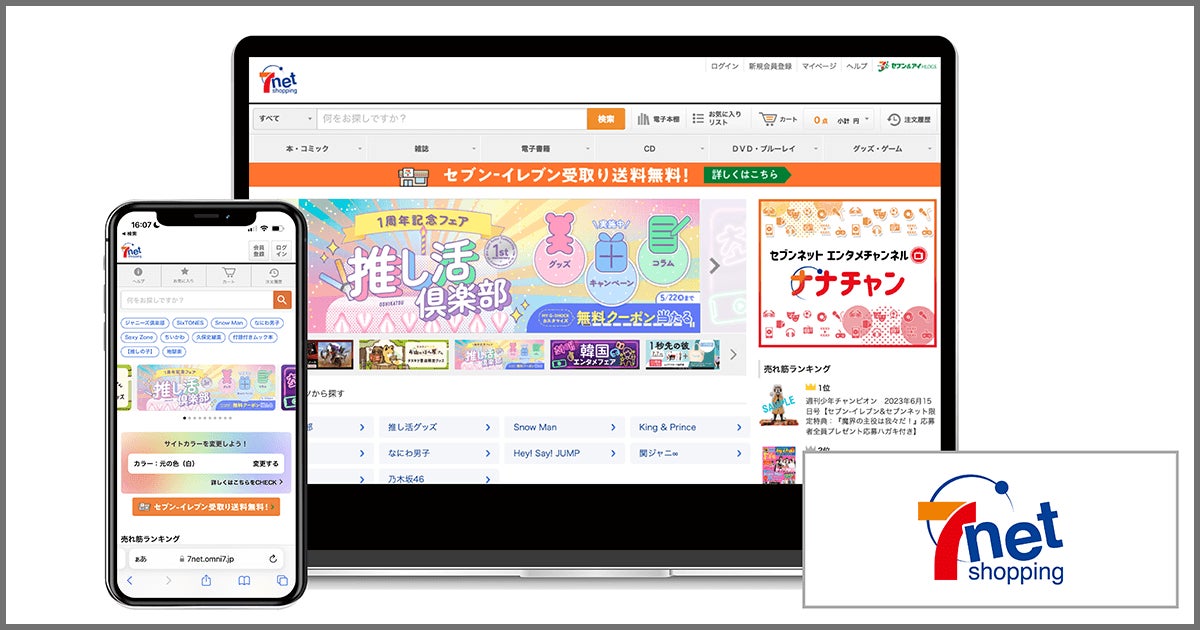The width and height of the screenshot is (1200, 630).
Task: Tap the SixTONES tag on the phone
Action: [x=189, y=323]
